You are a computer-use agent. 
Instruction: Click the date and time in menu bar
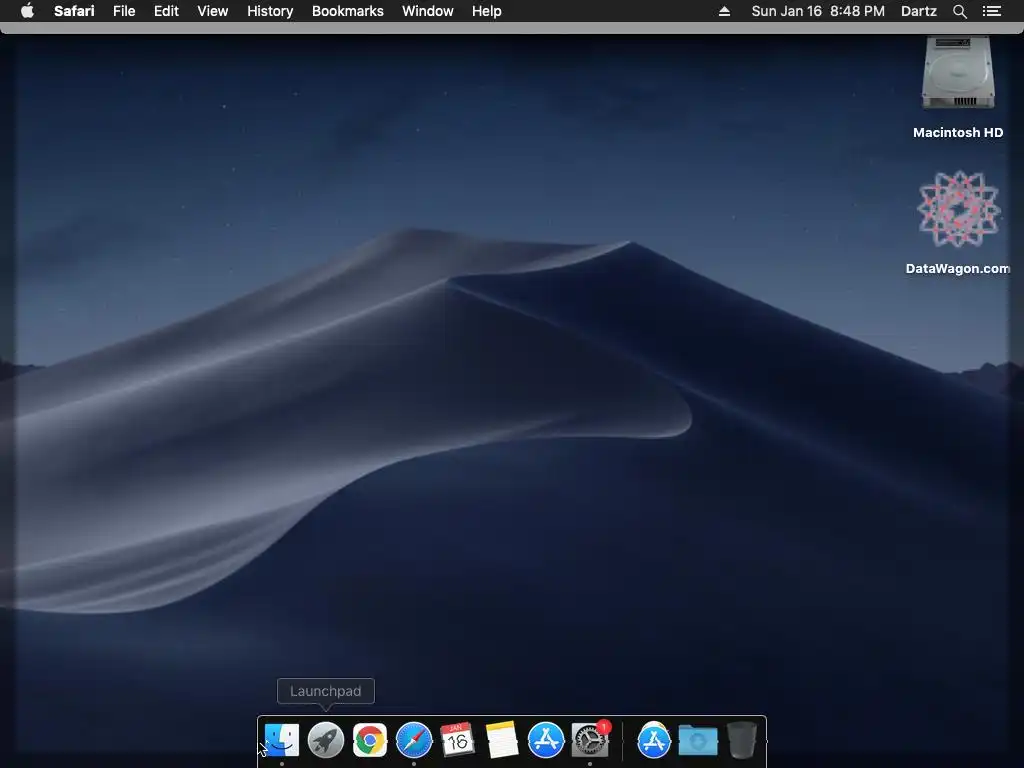pos(818,11)
